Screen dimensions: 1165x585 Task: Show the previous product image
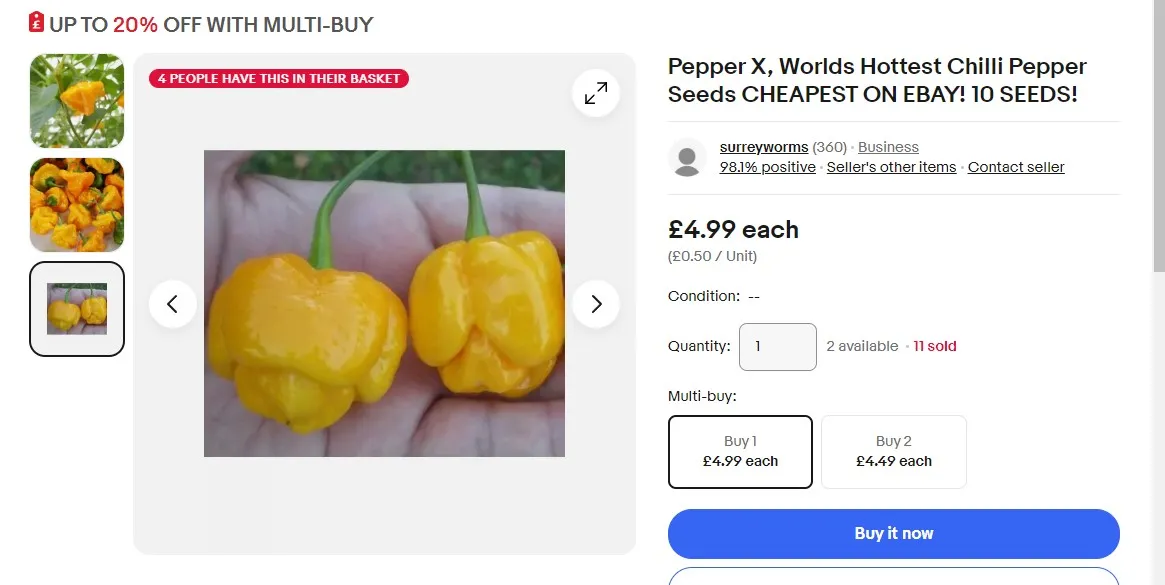coord(172,303)
